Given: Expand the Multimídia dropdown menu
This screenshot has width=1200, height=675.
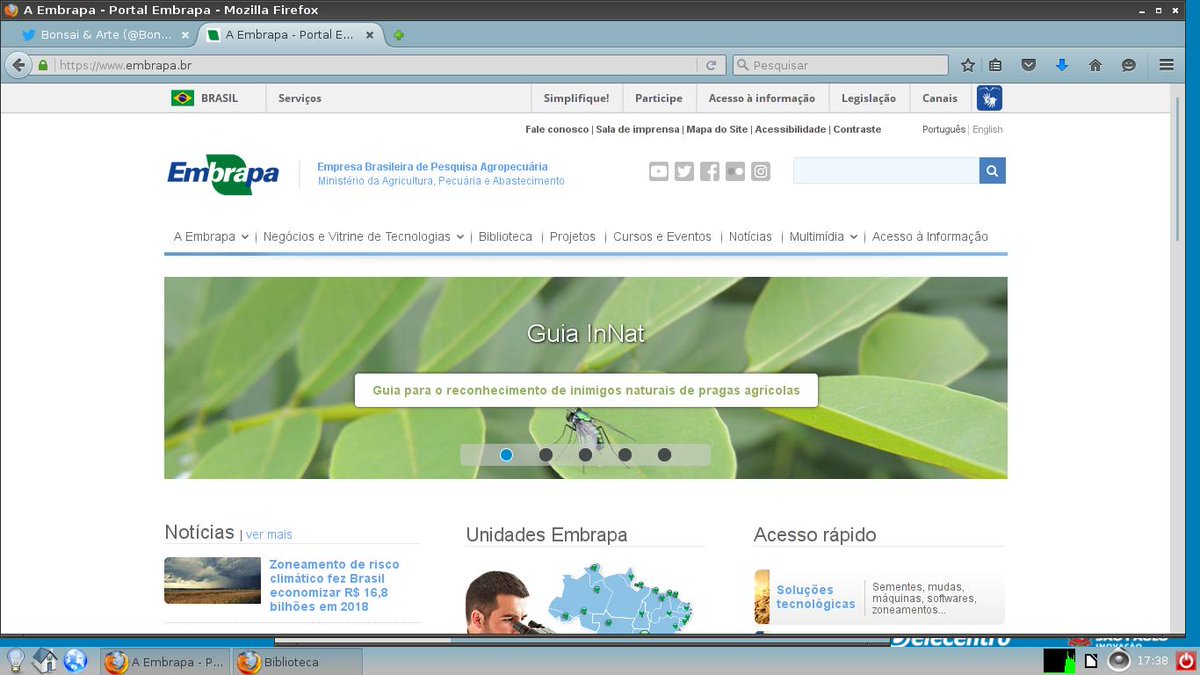Looking at the screenshot, I should pos(823,237).
